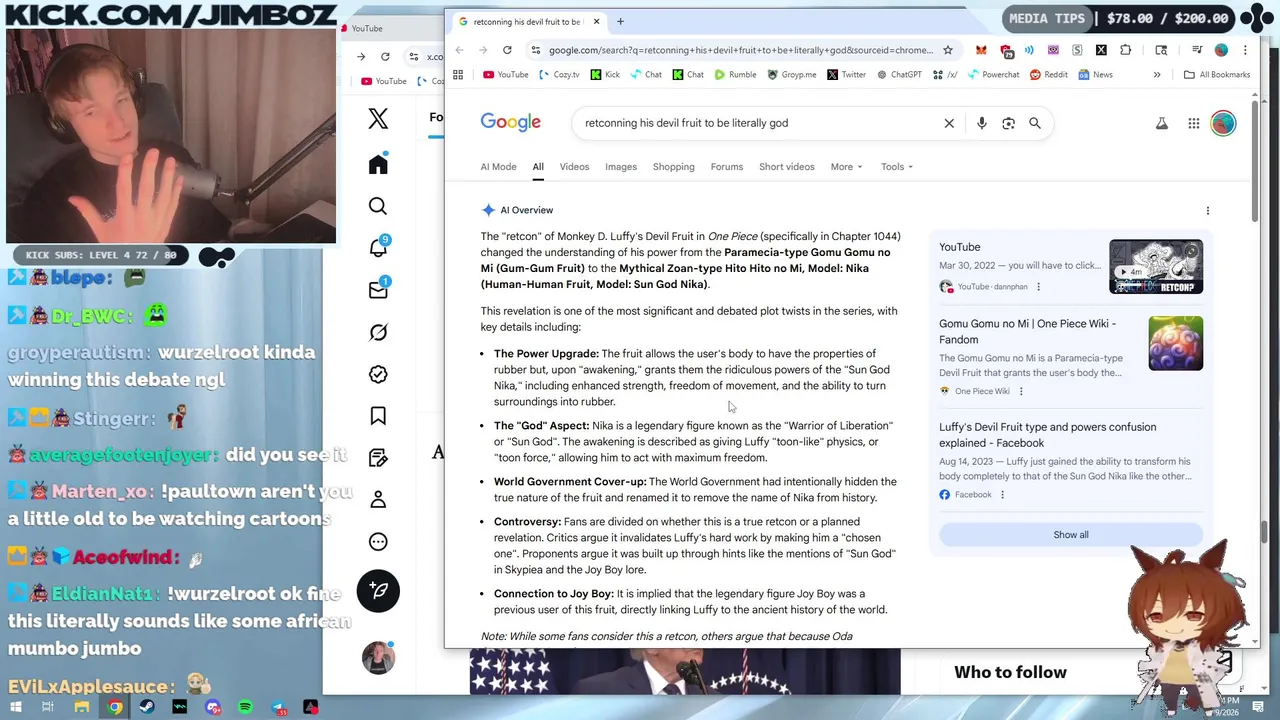
Task: Open File Explorer from the taskbar
Action: [82, 708]
